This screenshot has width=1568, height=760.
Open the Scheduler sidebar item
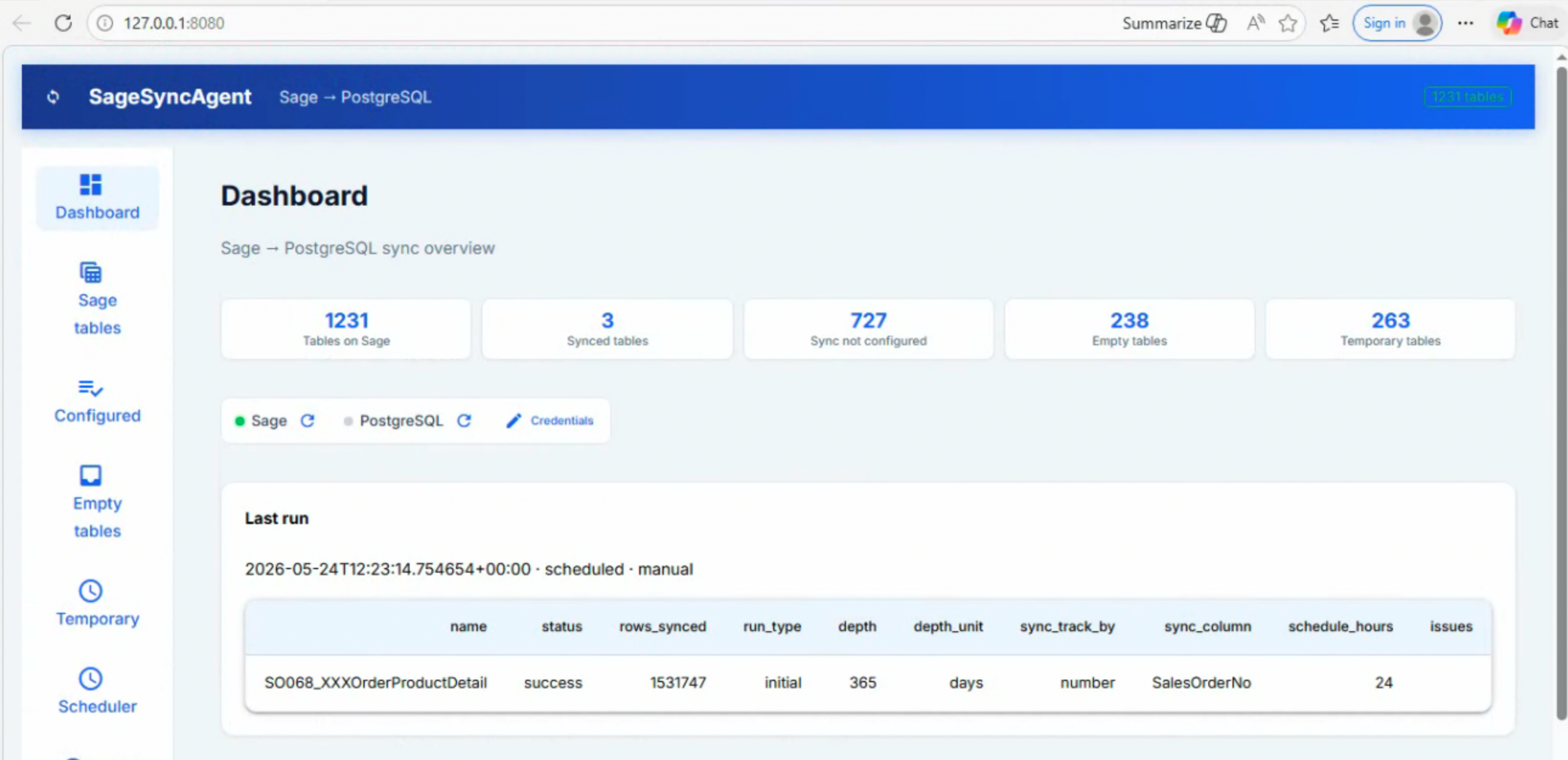coord(97,692)
